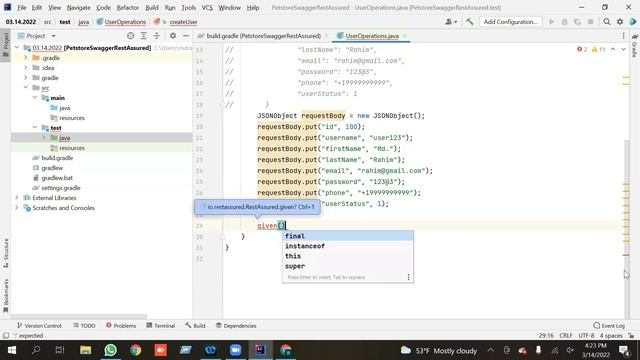
Task: Select 'final' completion suggestion
Action: tap(348, 236)
